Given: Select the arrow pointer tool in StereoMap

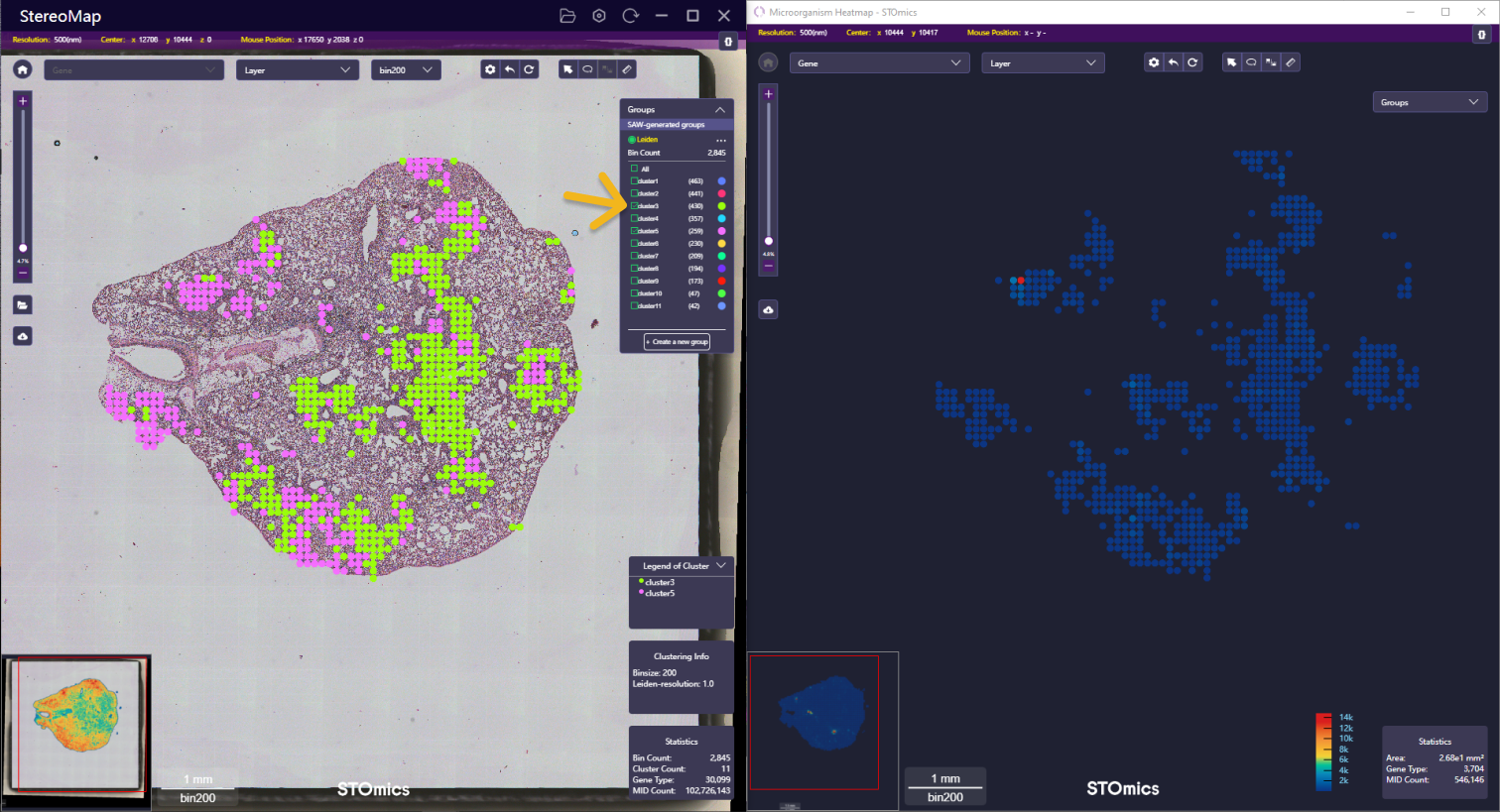Looking at the screenshot, I should point(568,69).
